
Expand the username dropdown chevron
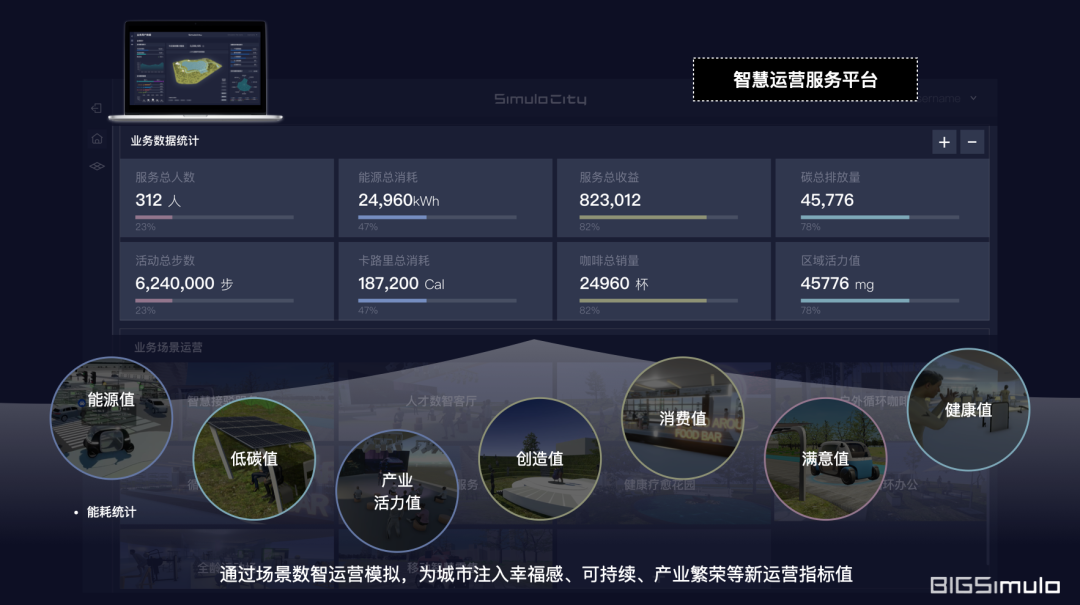point(973,99)
